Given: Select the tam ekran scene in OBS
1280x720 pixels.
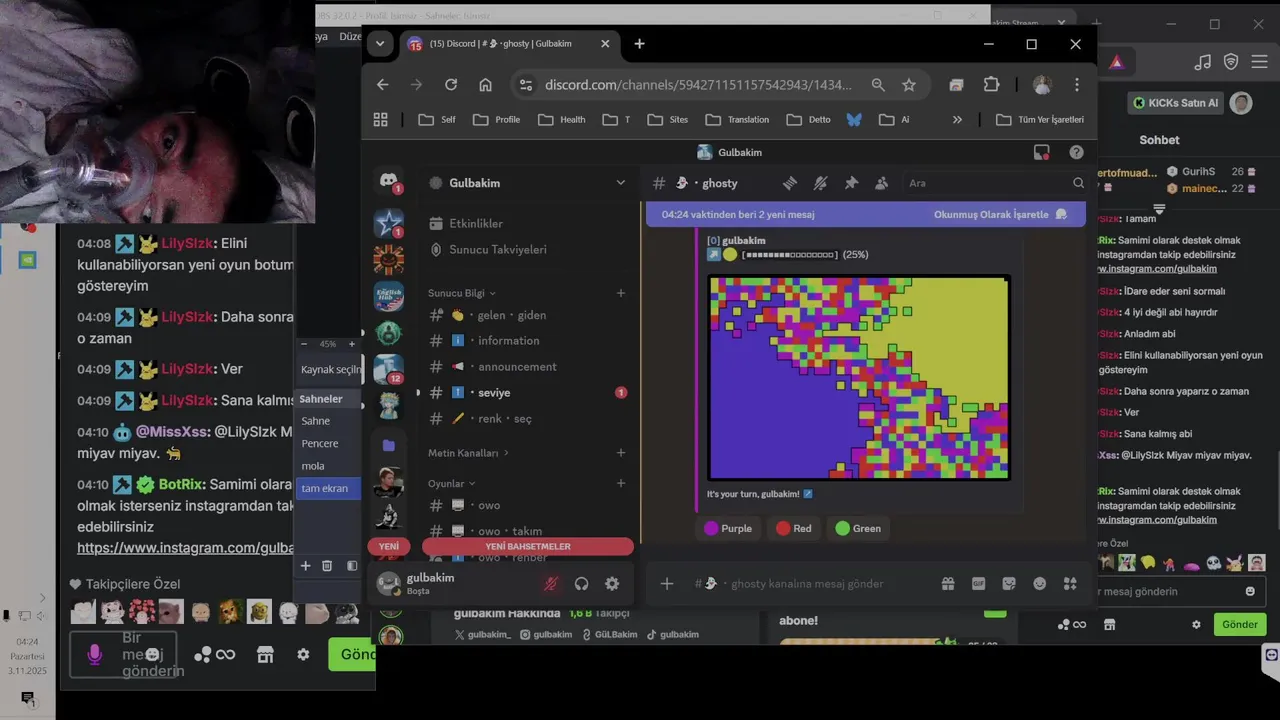Looking at the screenshot, I should pos(328,488).
